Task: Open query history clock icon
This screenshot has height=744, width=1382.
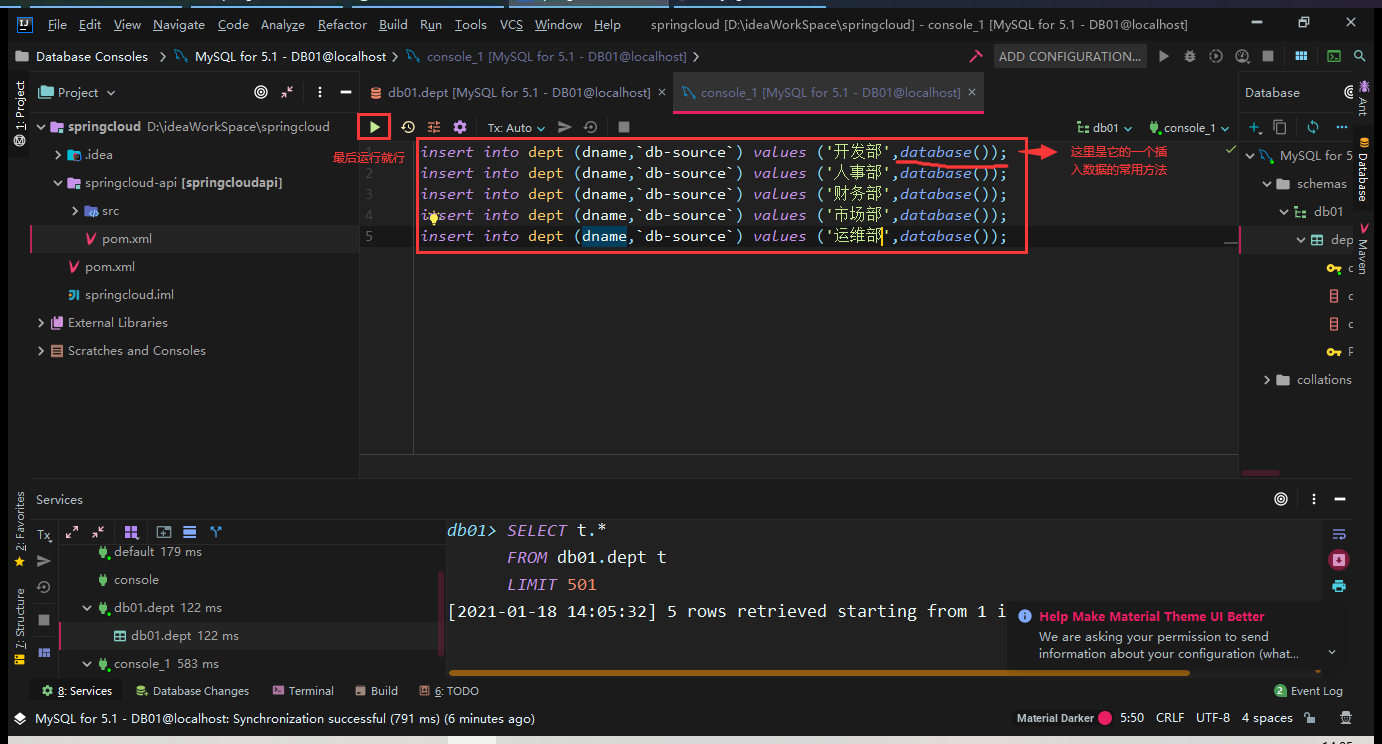Action: coord(408,127)
